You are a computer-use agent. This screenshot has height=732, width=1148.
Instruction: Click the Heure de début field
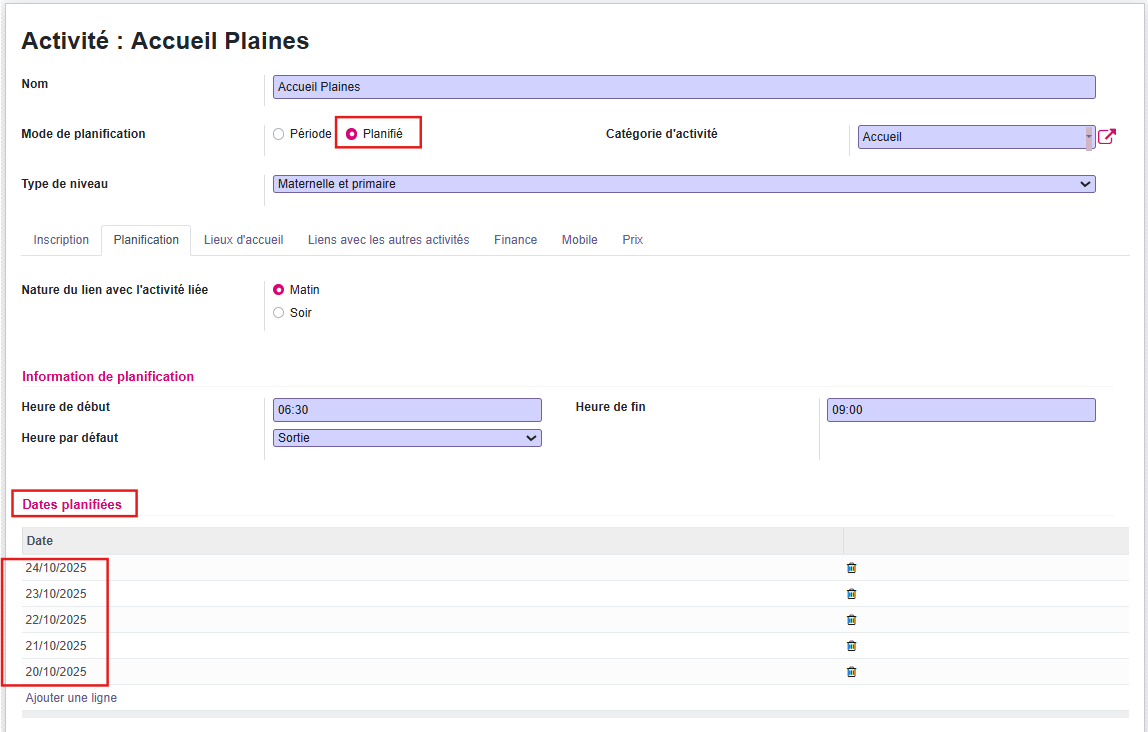pyautogui.click(x=407, y=410)
